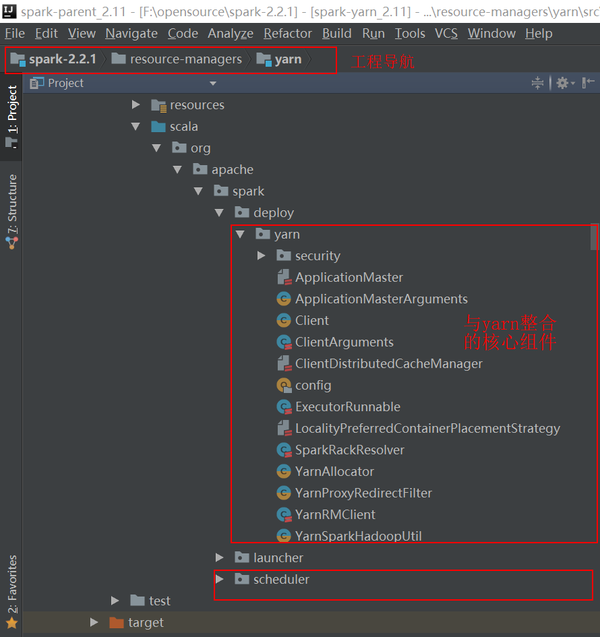Screen dimensions: 600x637
Task: Click the YarnProxyRedirectFilter class icon
Action: click(284, 493)
